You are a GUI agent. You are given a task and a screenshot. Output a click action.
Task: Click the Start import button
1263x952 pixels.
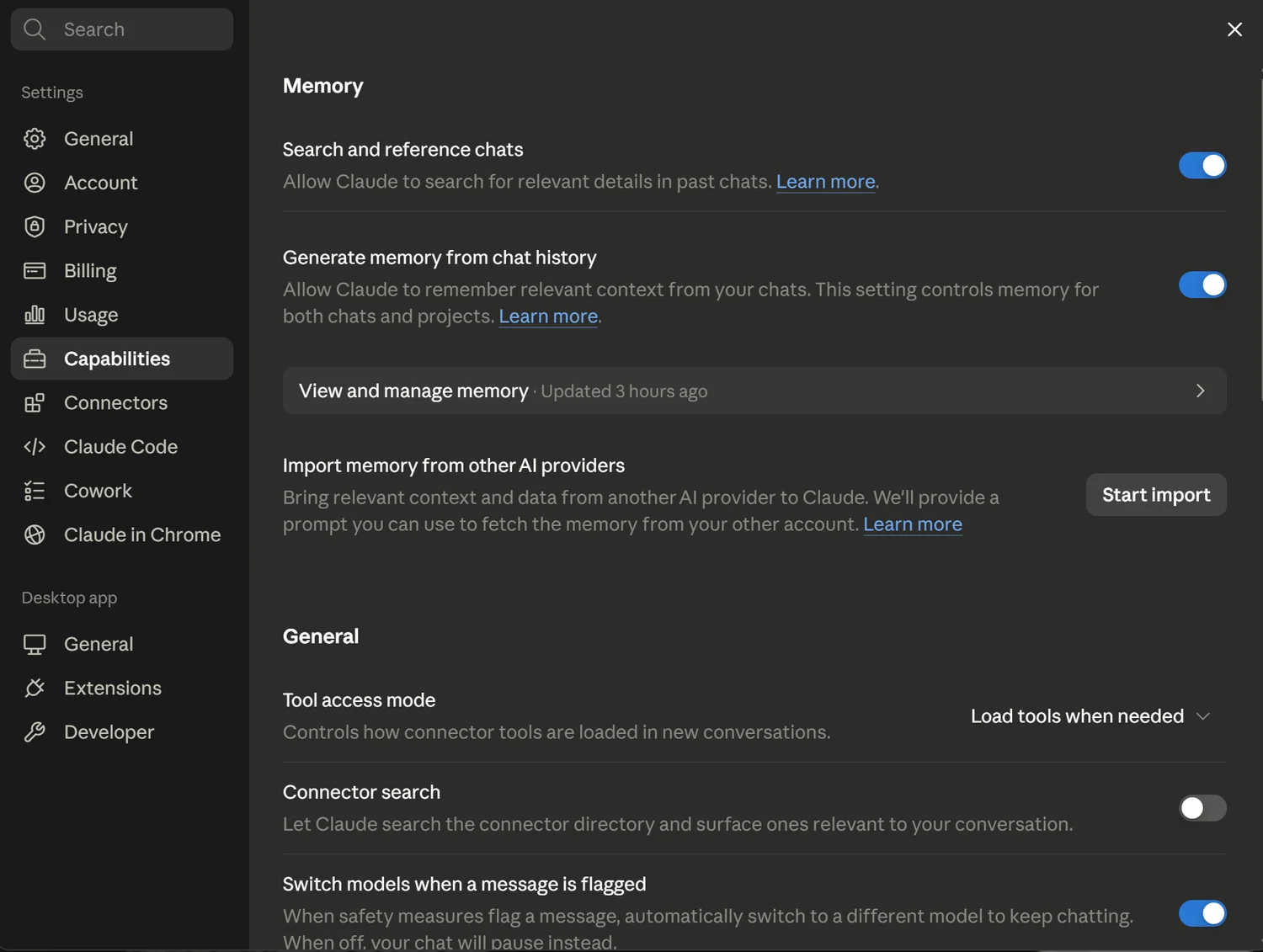tap(1156, 495)
